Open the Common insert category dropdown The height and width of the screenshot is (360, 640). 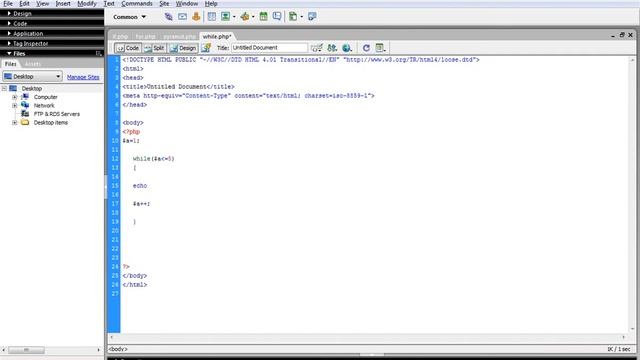(129, 17)
